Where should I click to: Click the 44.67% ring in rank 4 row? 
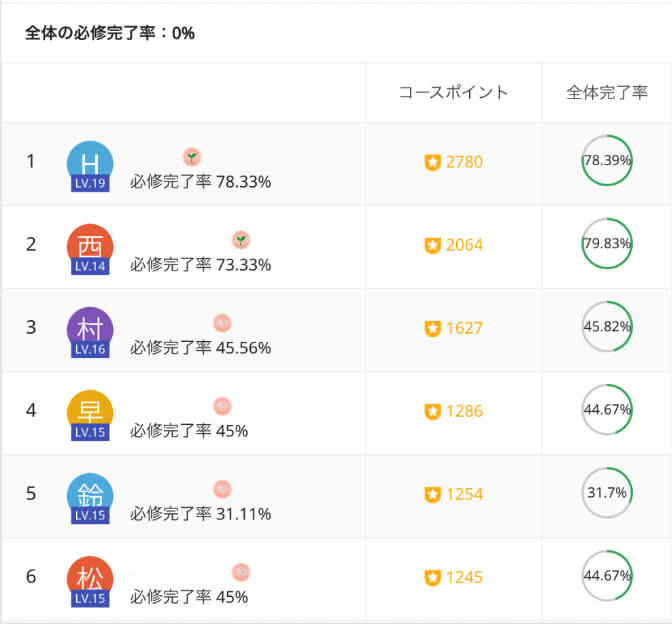pos(607,410)
